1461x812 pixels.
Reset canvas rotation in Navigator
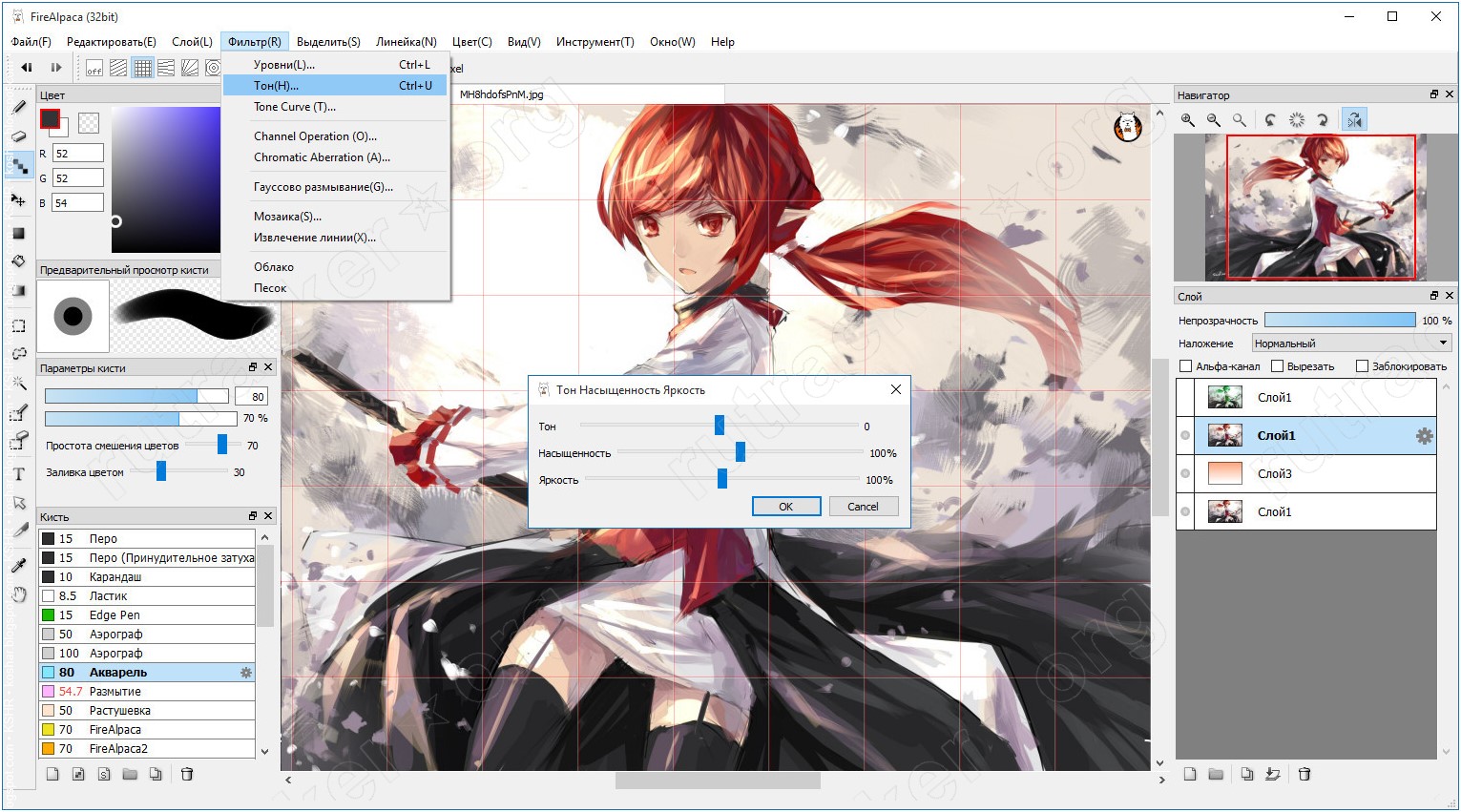(x=1296, y=120)
